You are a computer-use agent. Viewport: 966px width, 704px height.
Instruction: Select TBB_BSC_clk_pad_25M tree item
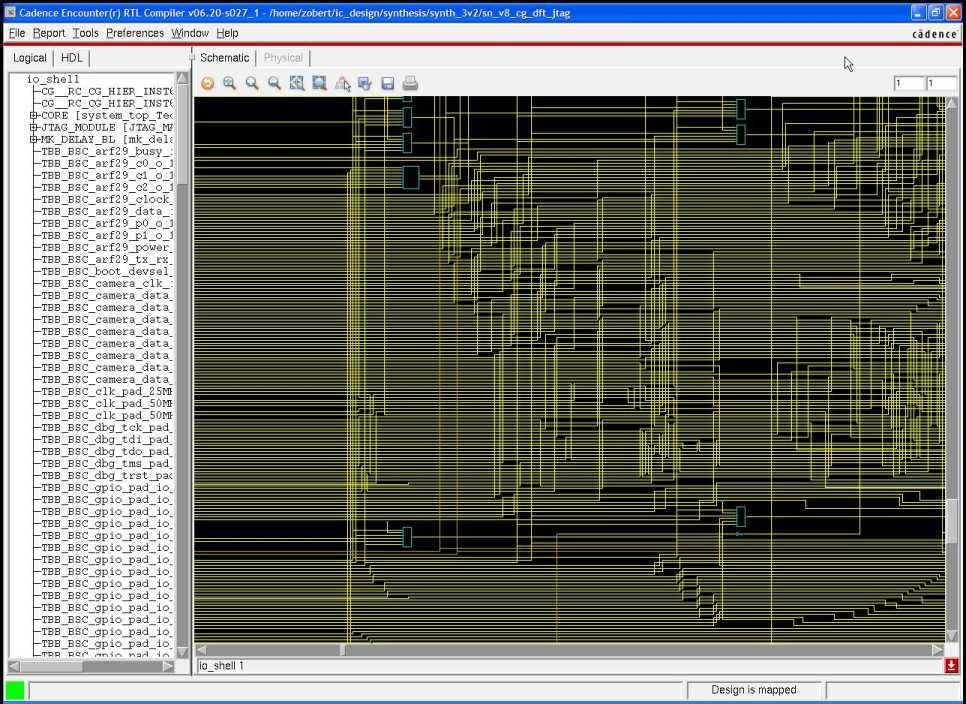tap(107, 392)
